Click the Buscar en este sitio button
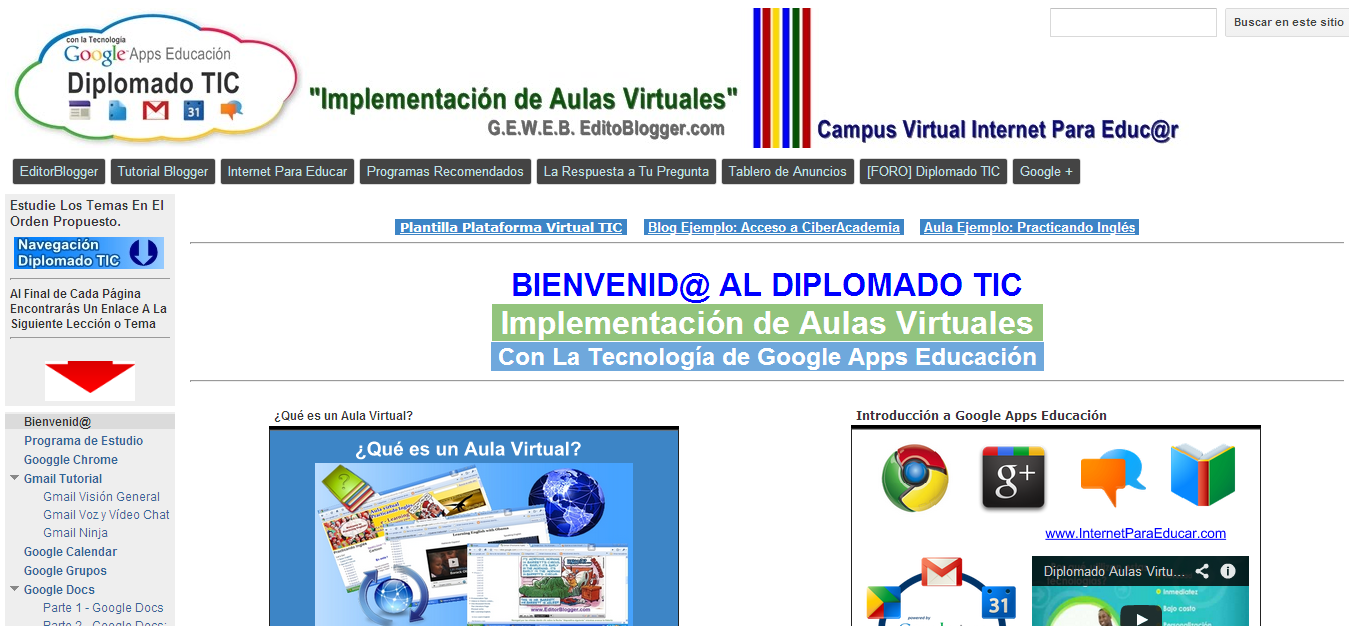The width and height of the screenshot is (1349, 626). [x=1286, y=22]
